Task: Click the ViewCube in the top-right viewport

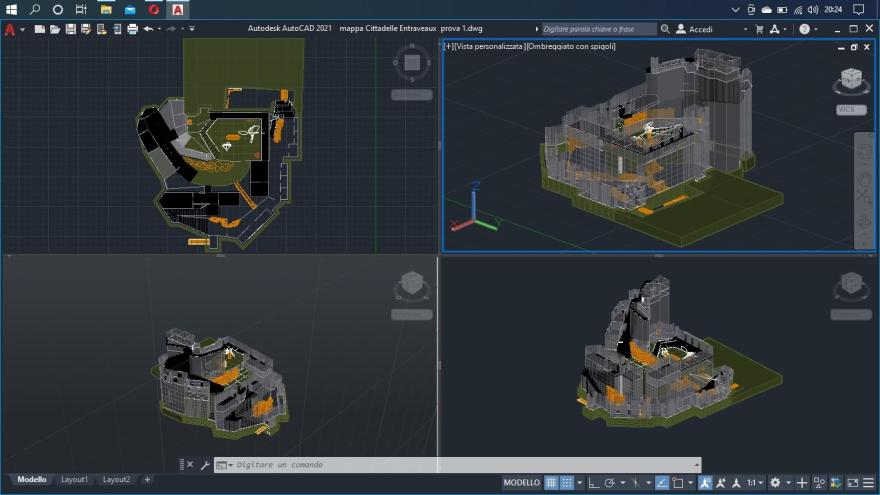Action: (851, 79)
